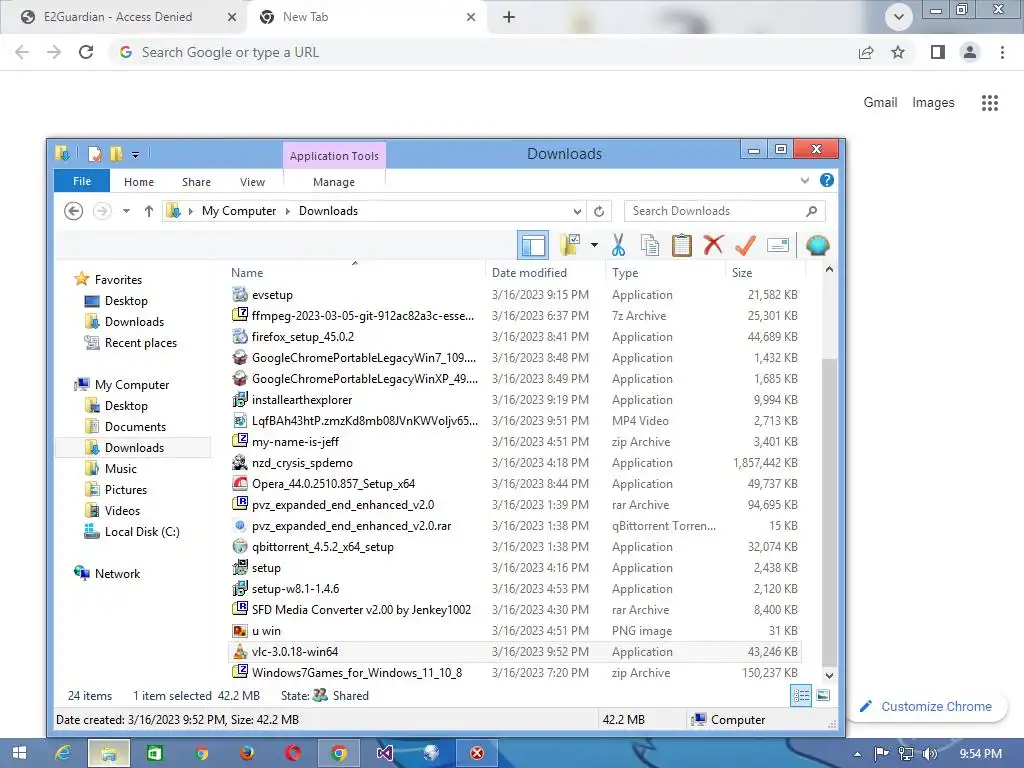Bookmark this tab with star icon

(x=898, y=52)
